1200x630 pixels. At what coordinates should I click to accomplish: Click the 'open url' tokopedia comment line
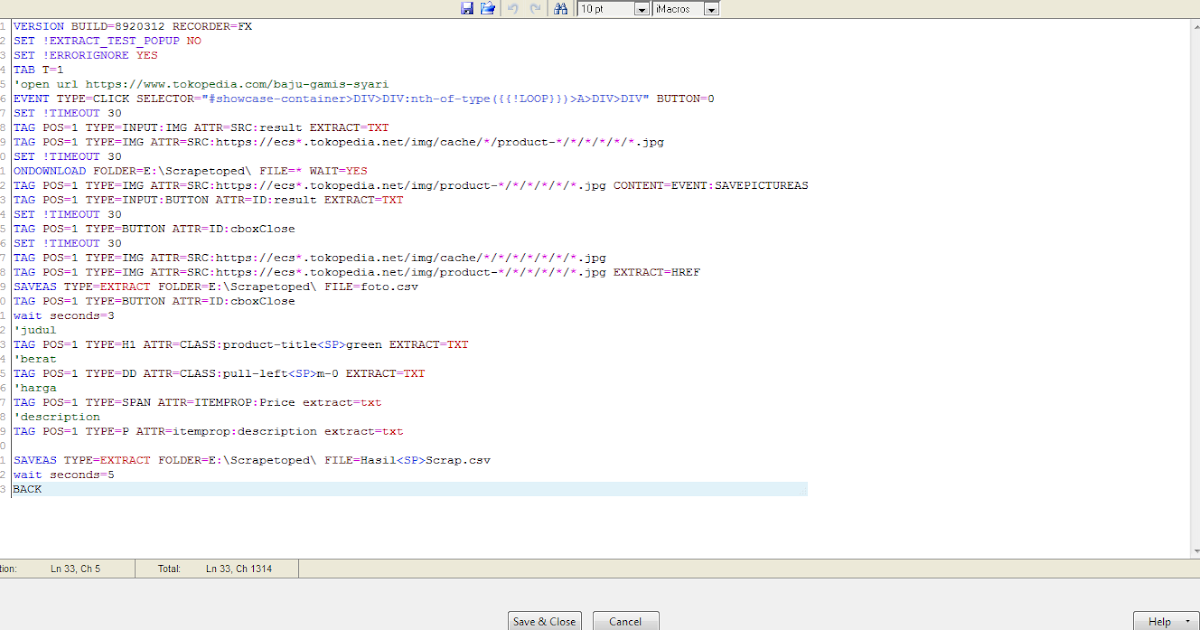(x=200, y=85)
